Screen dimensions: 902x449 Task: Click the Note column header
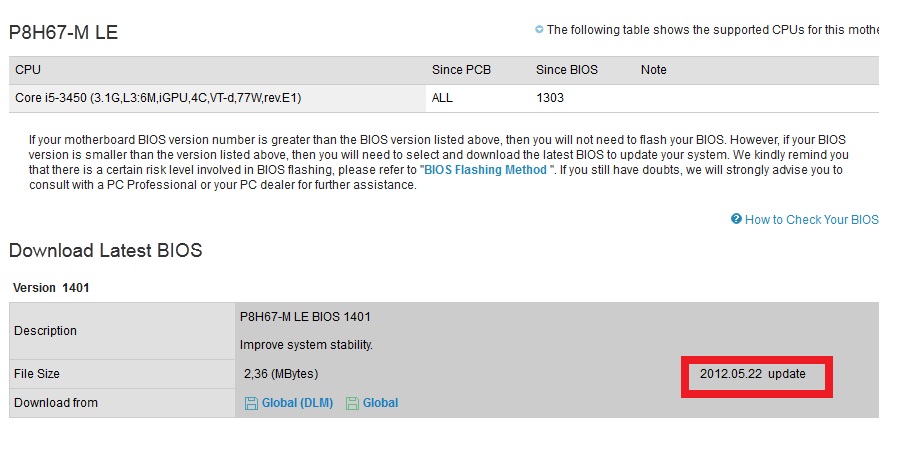653,70
